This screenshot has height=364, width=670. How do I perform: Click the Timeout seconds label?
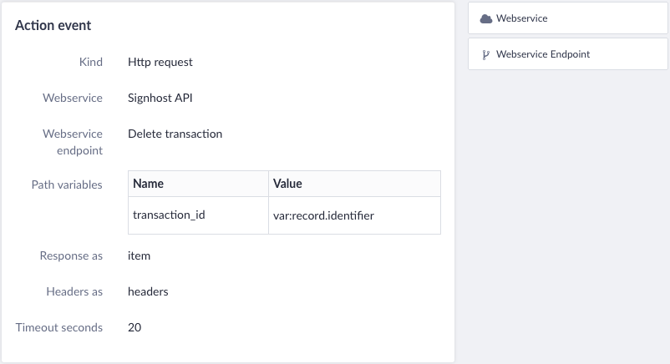[x=59, y=327]
